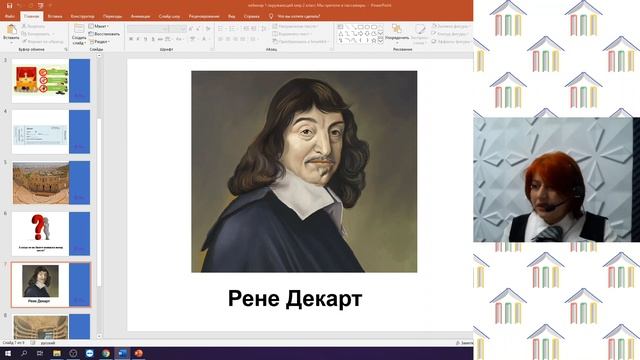Screen dimensions: 640x360
Task: Open Windows Start menu
Action: [8, 353]
